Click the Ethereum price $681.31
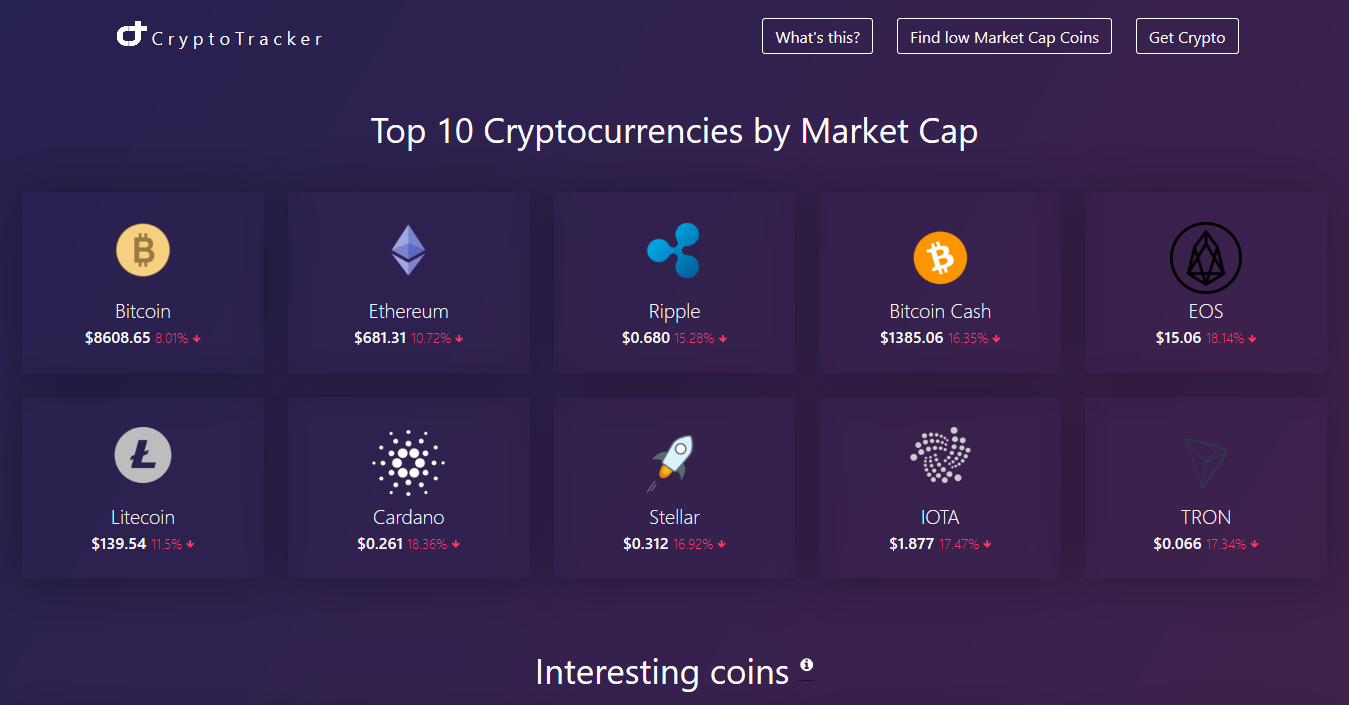The height and width of the screenshot is (705, 1349). click(x=380, y=338)
